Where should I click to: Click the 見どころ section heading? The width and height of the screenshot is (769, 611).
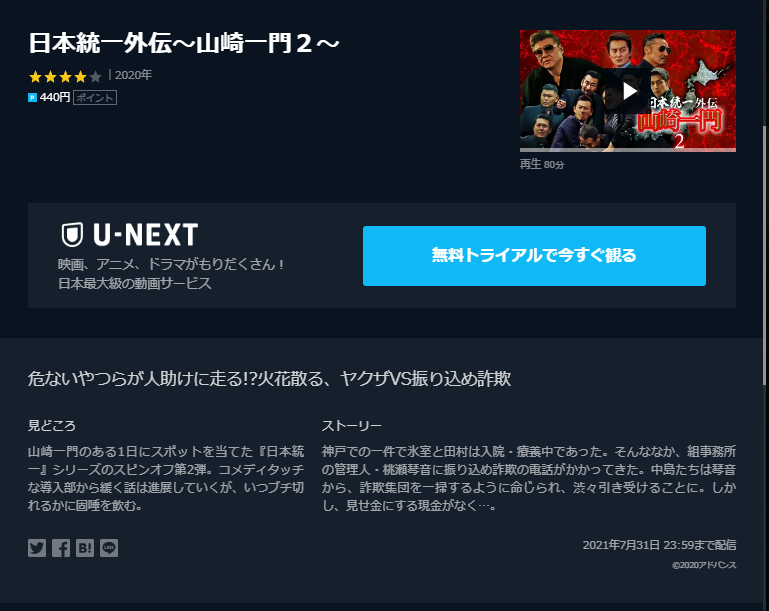tap(52, 426)
